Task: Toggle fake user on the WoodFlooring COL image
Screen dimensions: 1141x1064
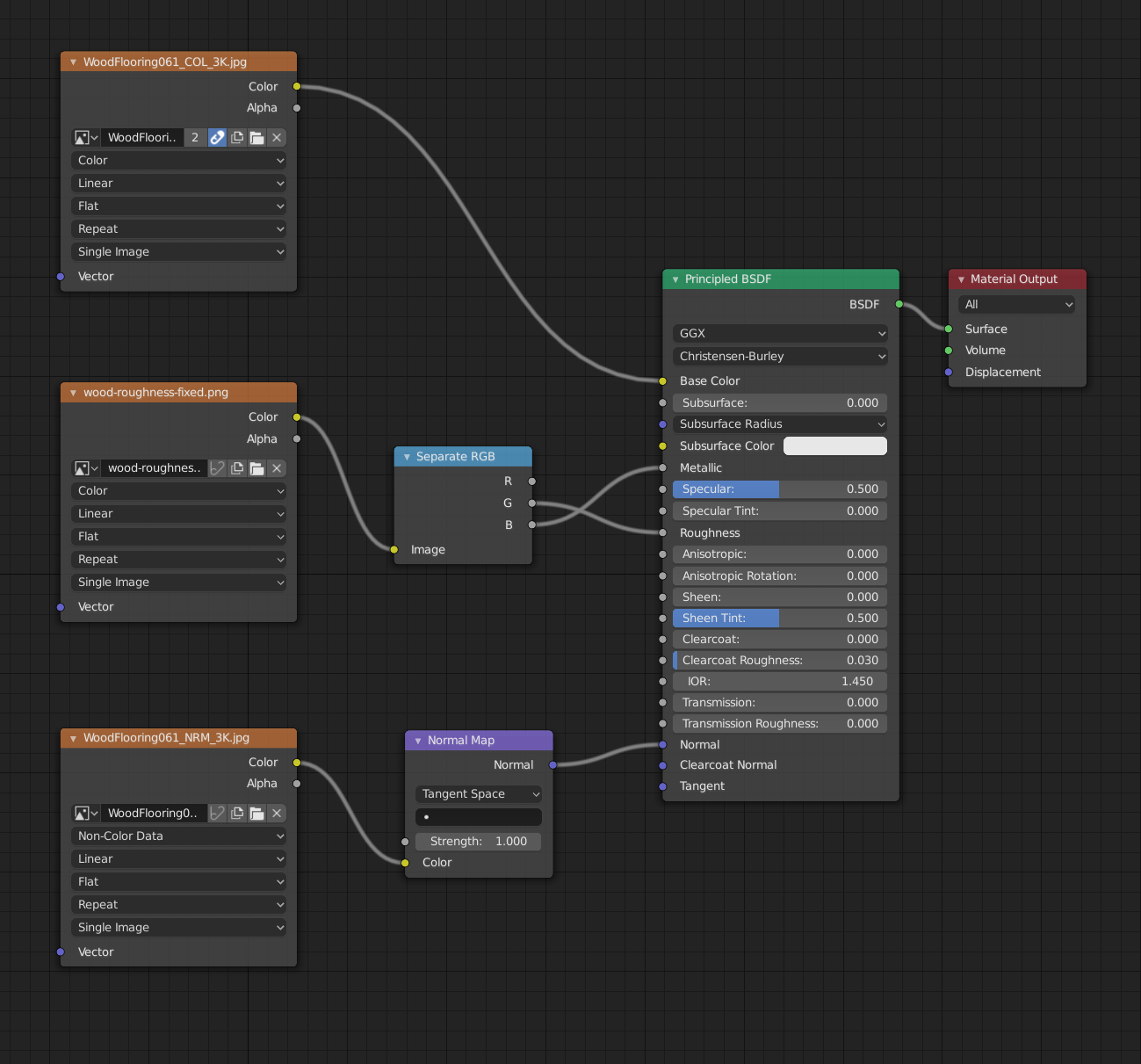Action: [217, 138]
